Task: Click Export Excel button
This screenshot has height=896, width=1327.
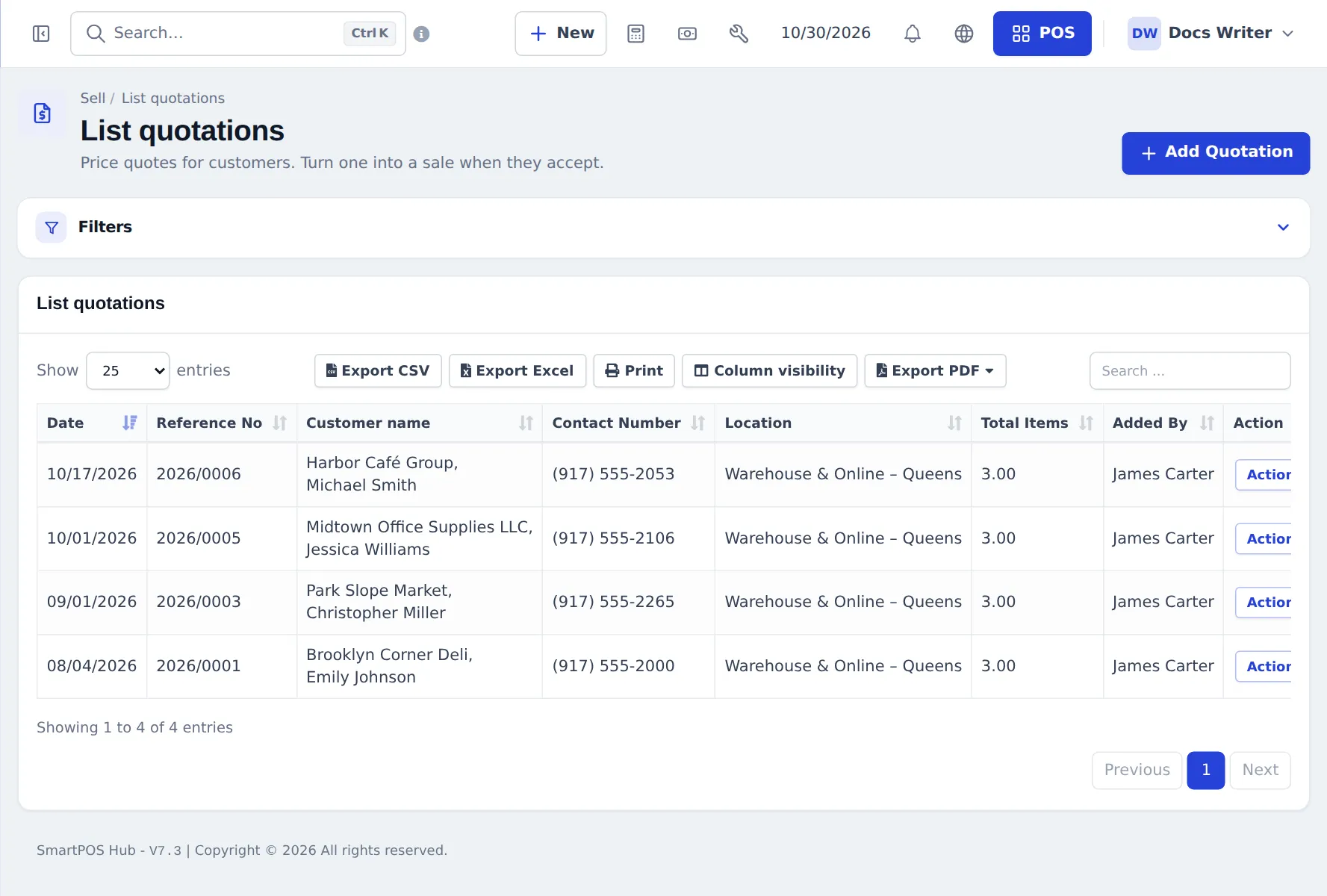Action: coord(518,371)
